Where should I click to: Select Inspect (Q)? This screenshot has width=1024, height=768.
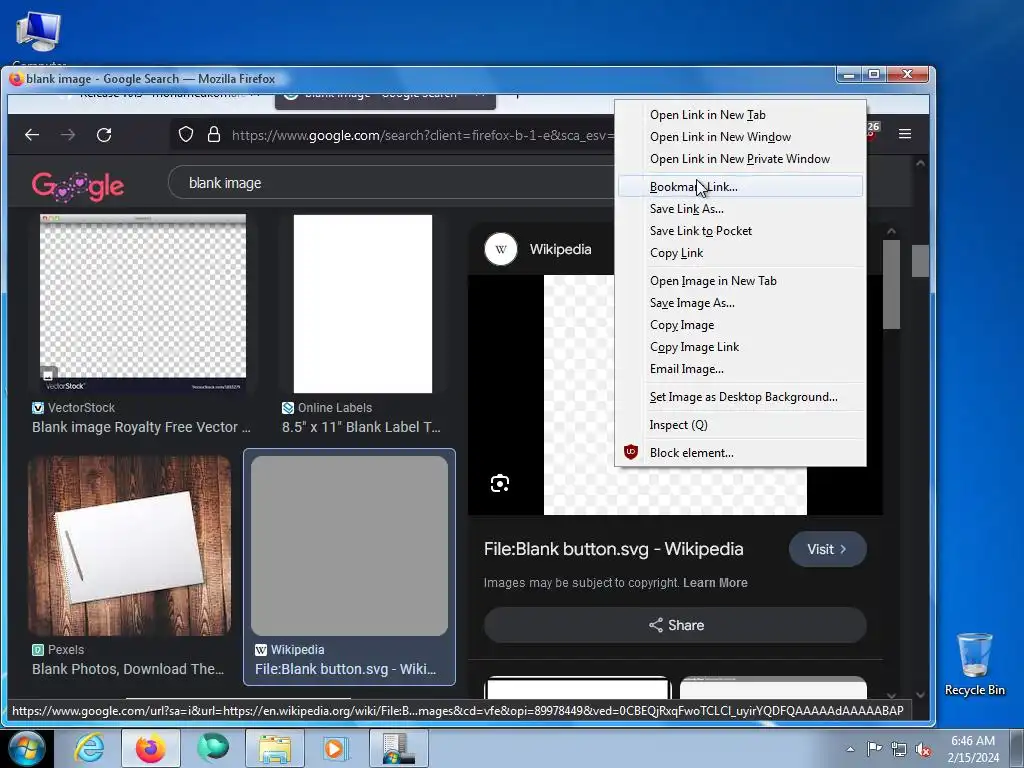(741, 424)
